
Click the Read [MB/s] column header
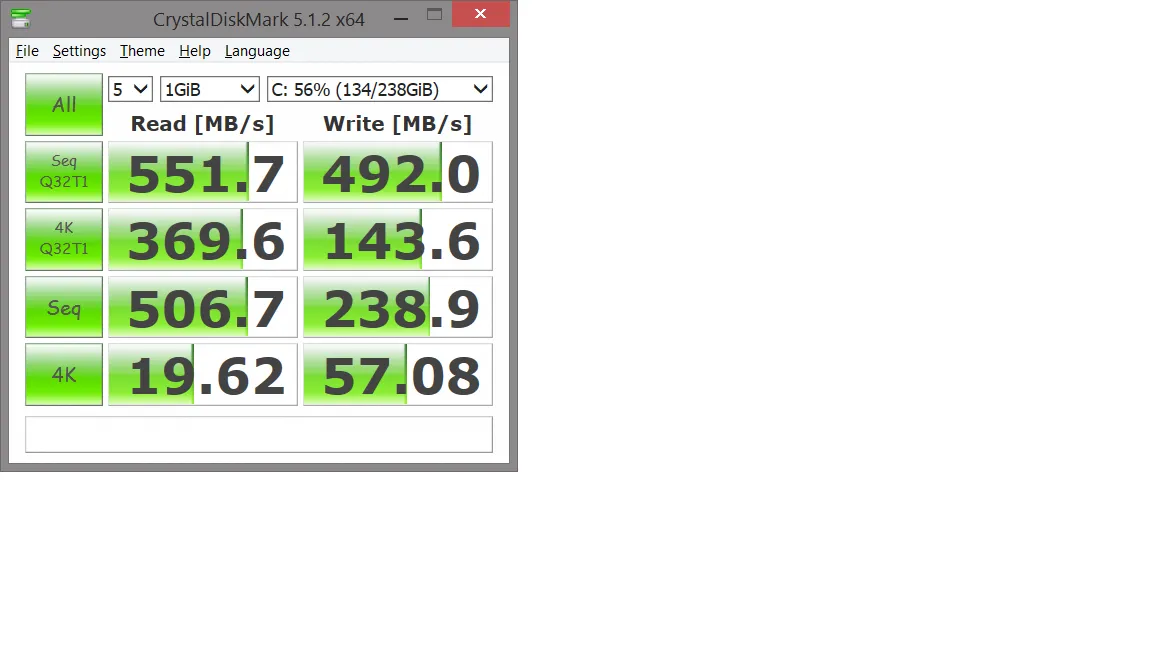pyautogui.click(x=202, y=123)
